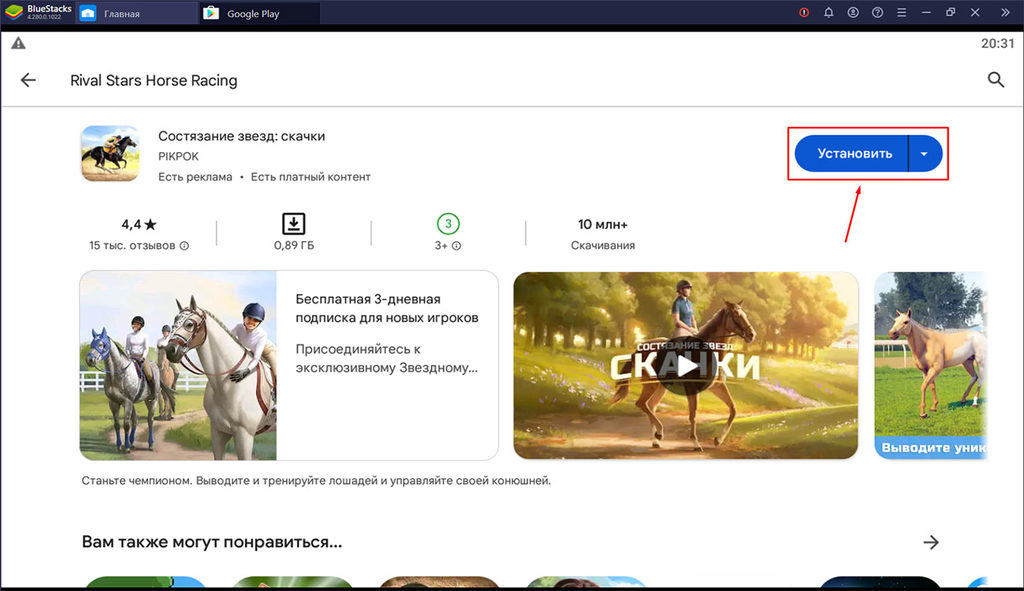Open the free 3-day subscription promo card

pyautogui.click(x=289, y=366)
